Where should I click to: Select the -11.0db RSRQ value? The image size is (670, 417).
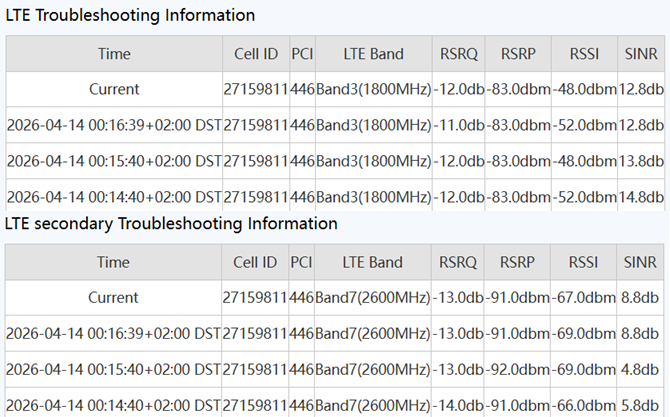pyautogui.click(x=459, y=125)
